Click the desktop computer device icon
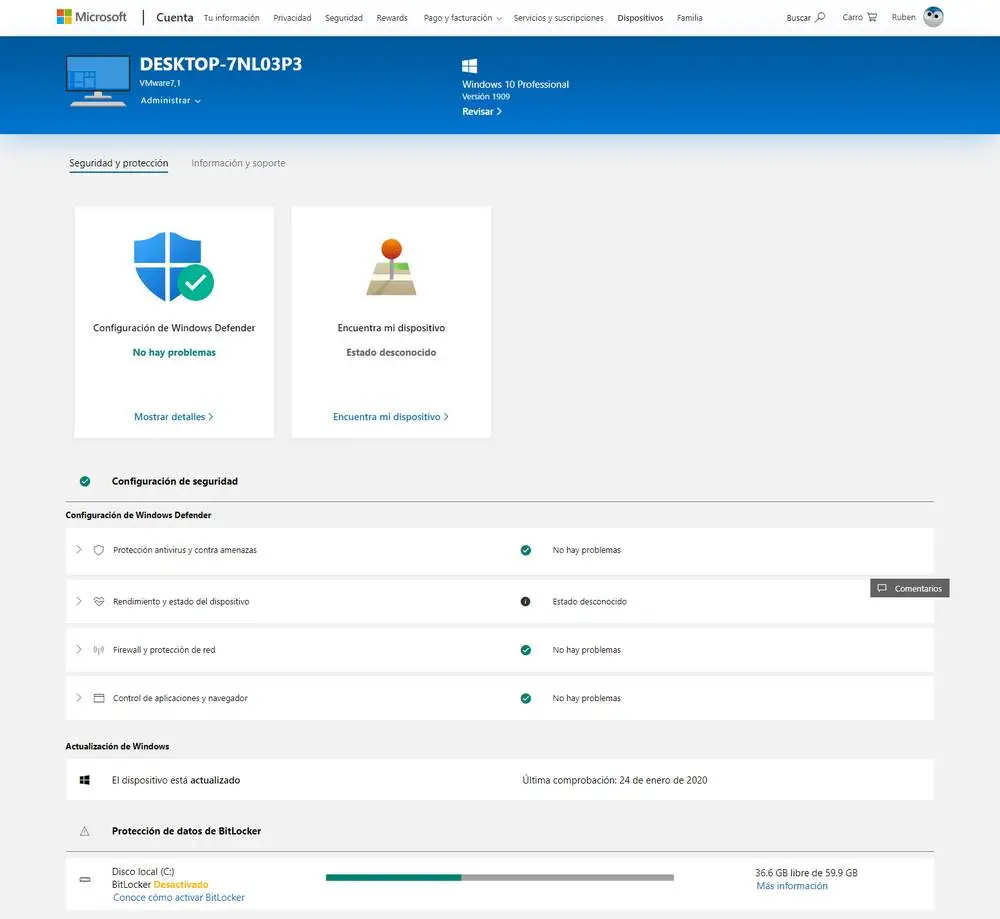Screen dimensions: 1000x919 [x=98, y=80]
